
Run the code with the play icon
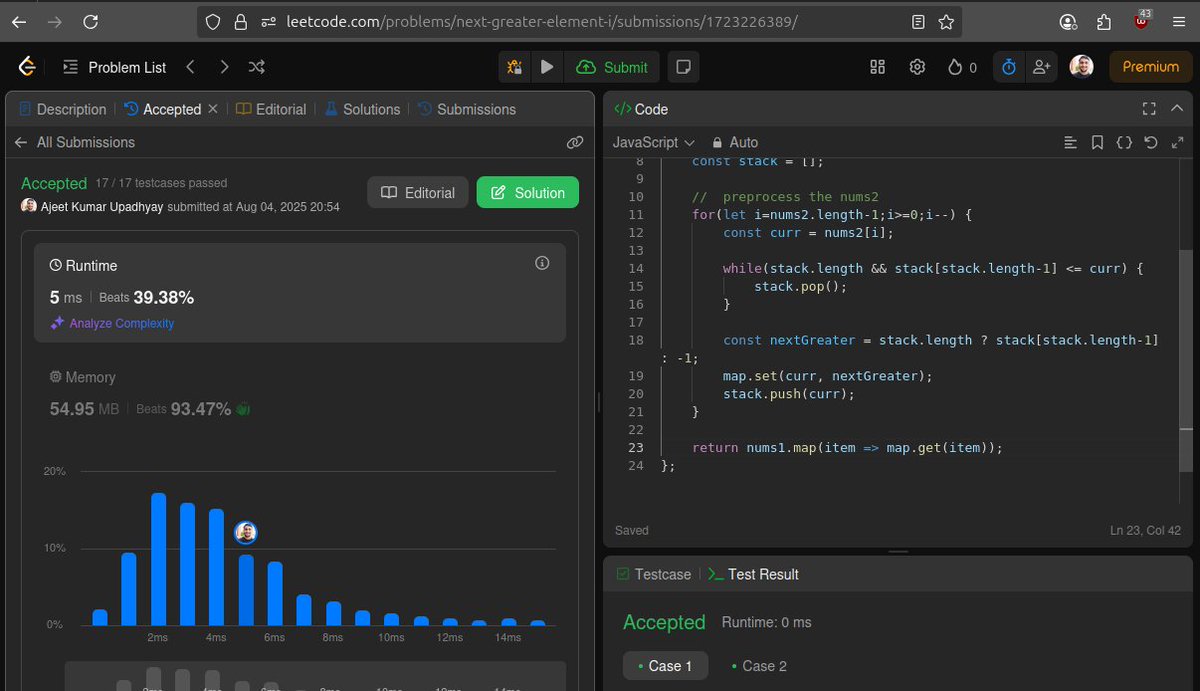pos(546,67)
